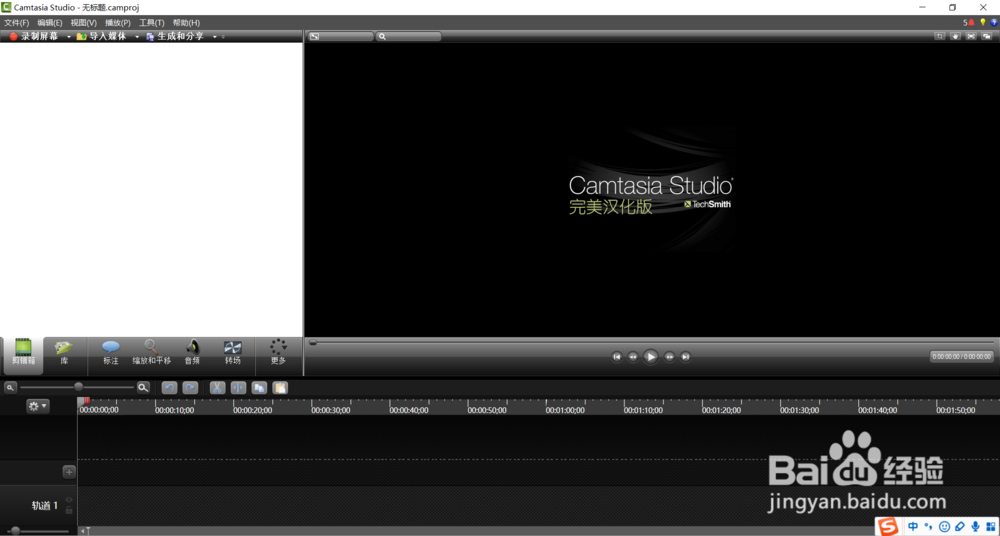Click the timeline playhead marker at start
This screenshot has width=1000, height=536.
pos(86,401)
